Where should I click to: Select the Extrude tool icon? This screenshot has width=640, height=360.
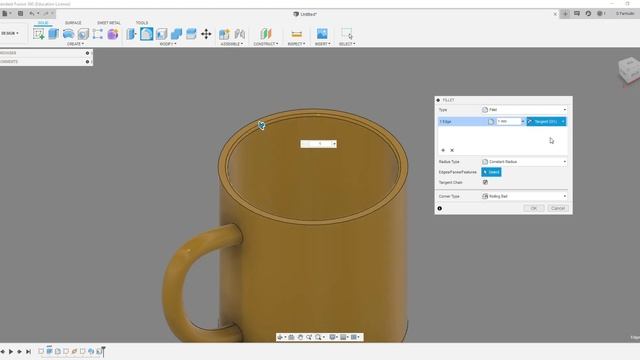point(53,34)
